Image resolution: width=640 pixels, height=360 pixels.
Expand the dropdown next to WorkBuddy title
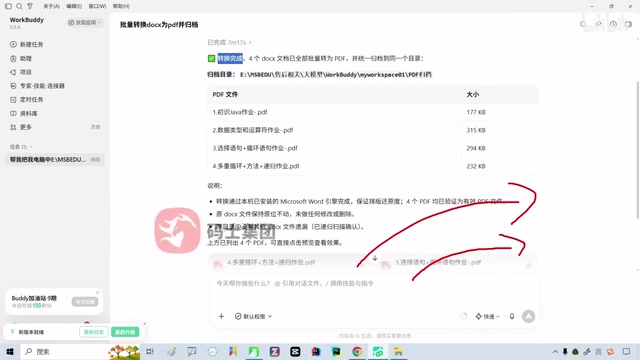coord(85,22)
